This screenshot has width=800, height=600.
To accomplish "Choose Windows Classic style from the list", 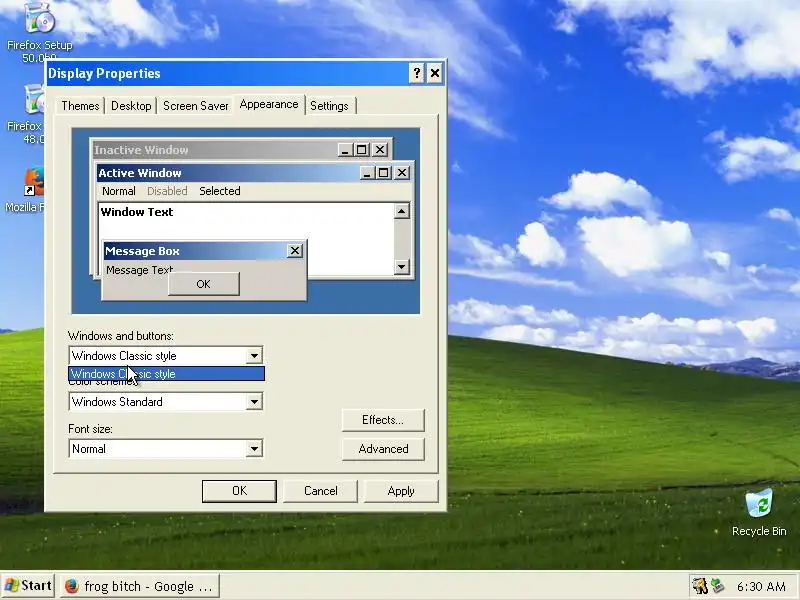I will (x=166, y=374).
